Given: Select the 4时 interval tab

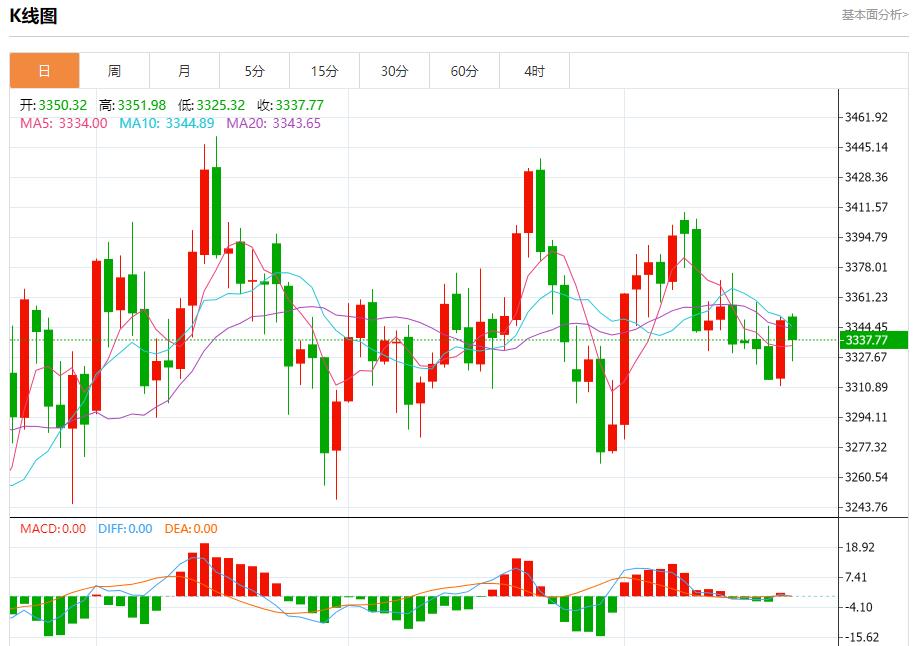Looking at the screenshot, I should tap(534, 70).
